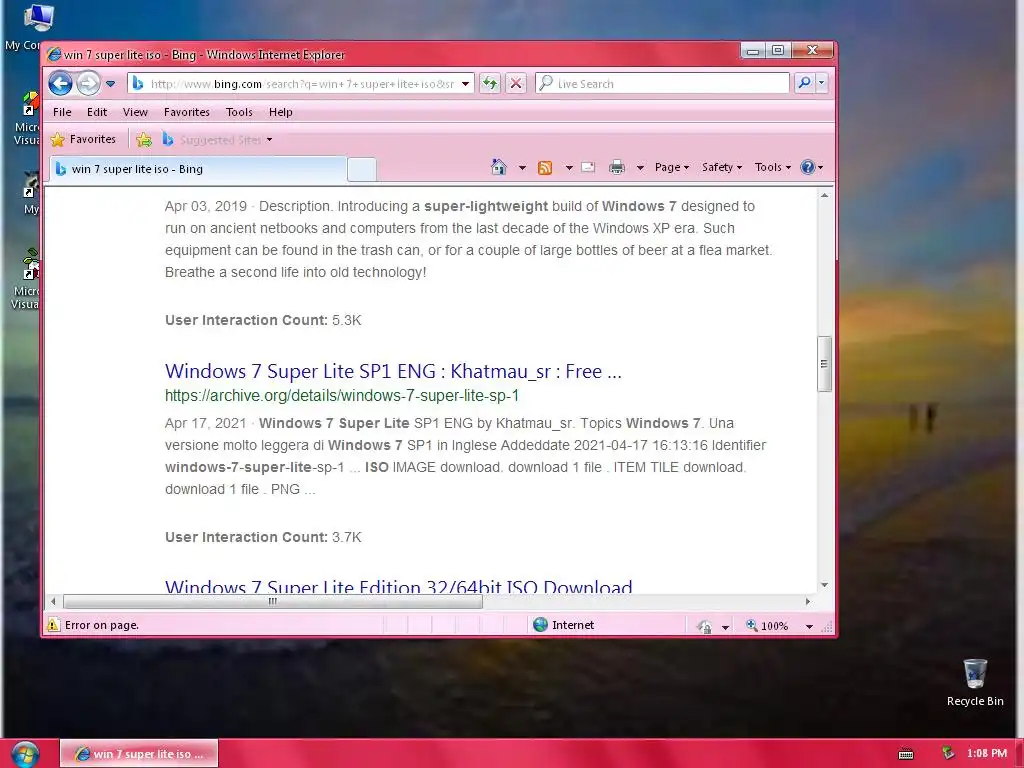Open the Tools menu in menu bar
The image size is (1024, 768).
point(239,112)
